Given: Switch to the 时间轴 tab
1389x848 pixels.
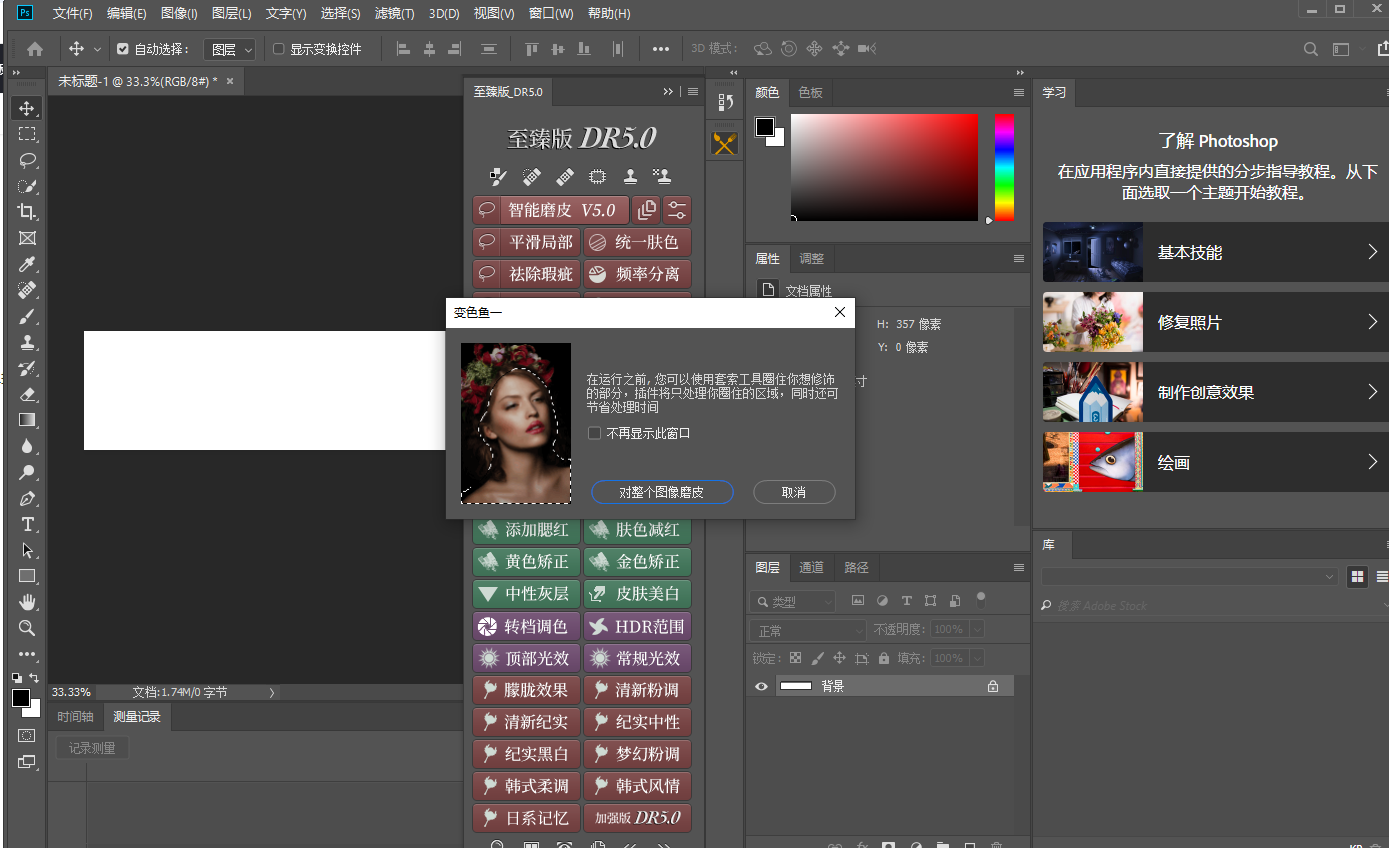Looking at the screenshot, I should [x=75, y=716].
